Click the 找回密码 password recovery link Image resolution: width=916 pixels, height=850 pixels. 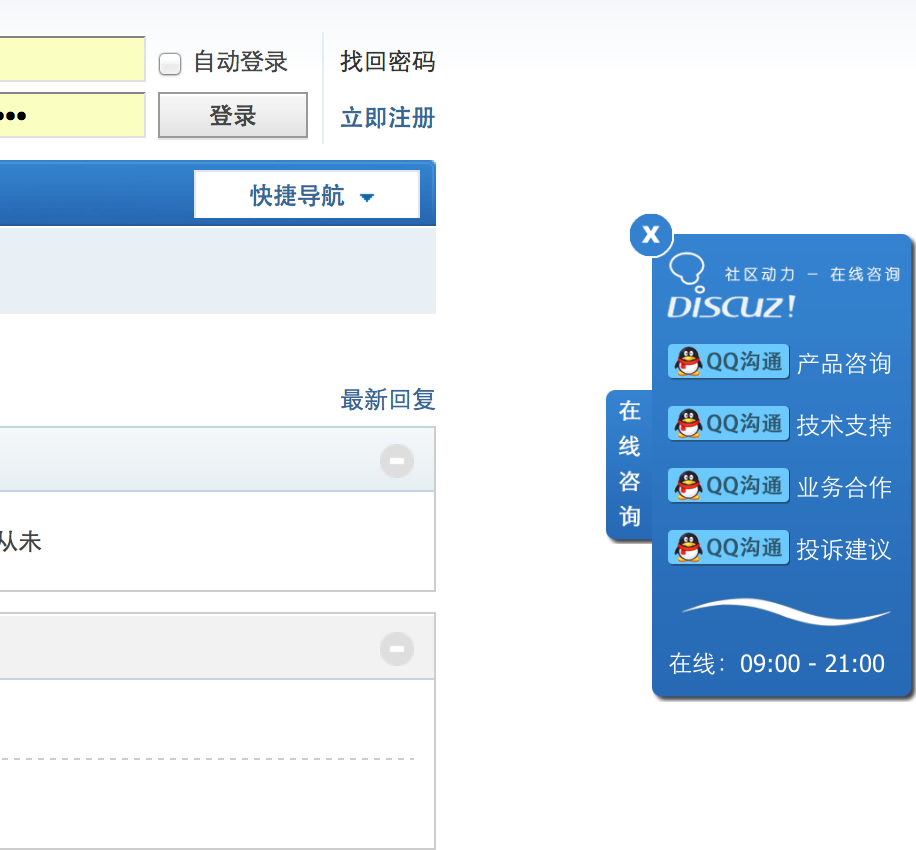point(387,62)
